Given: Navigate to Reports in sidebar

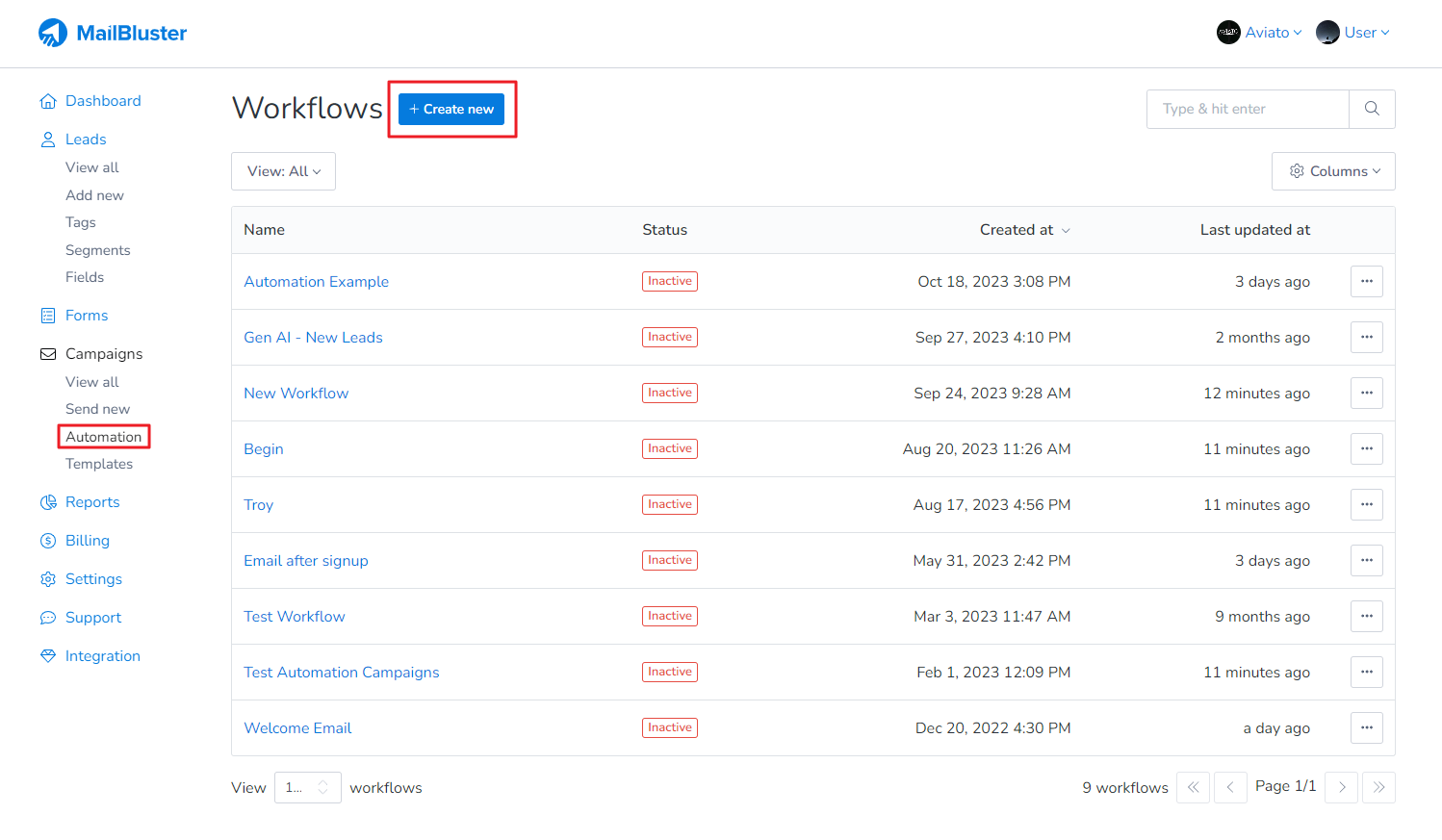Looking at the screenshot, I should click(x=92, y=502).
